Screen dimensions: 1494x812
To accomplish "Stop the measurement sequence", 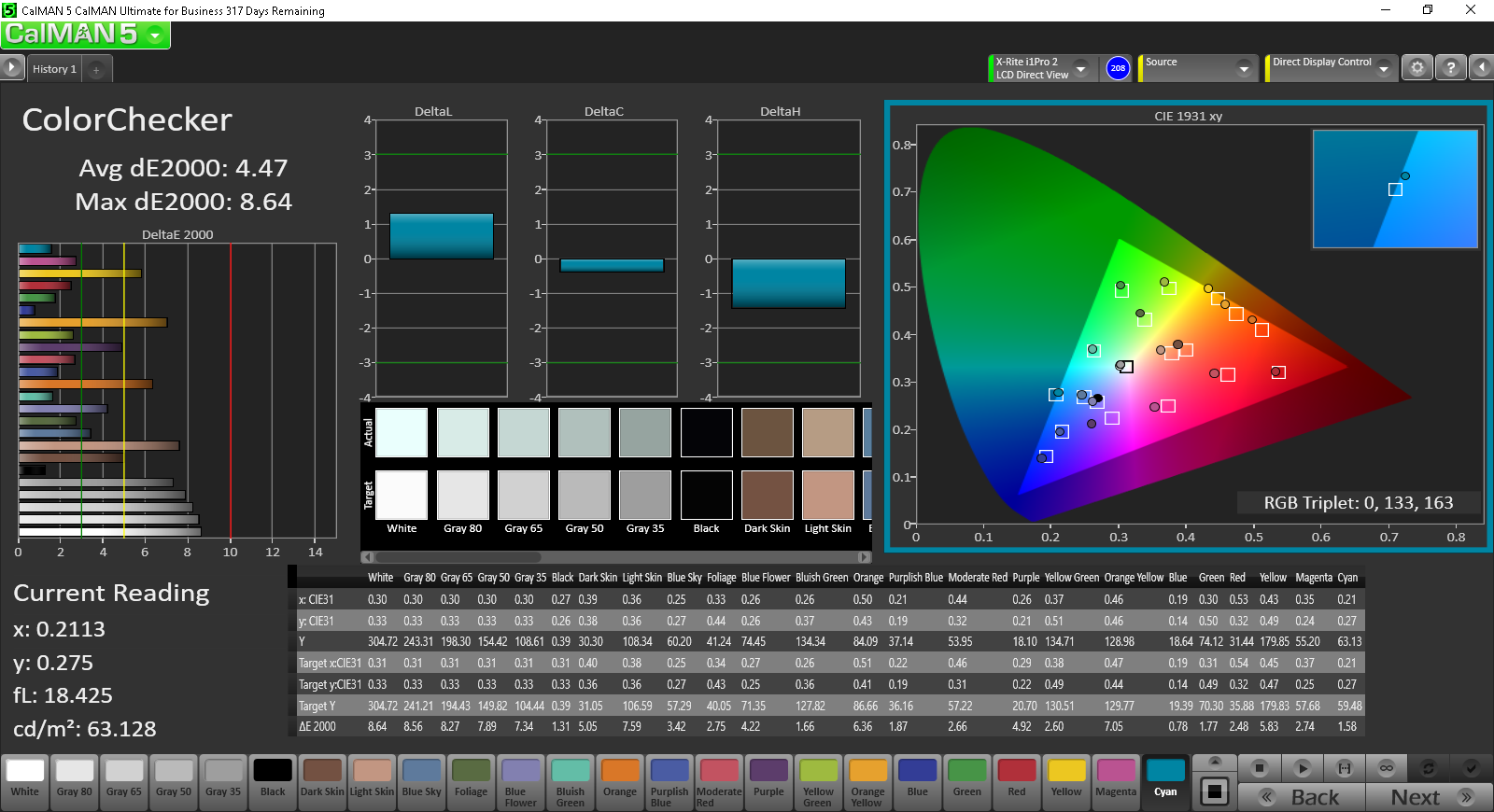I will tap(1260, 768).
